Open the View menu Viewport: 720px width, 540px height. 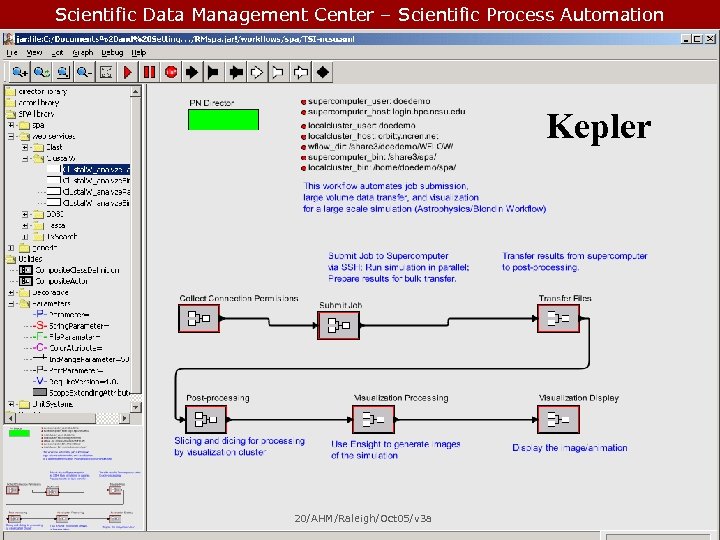[x=34, y=52]
